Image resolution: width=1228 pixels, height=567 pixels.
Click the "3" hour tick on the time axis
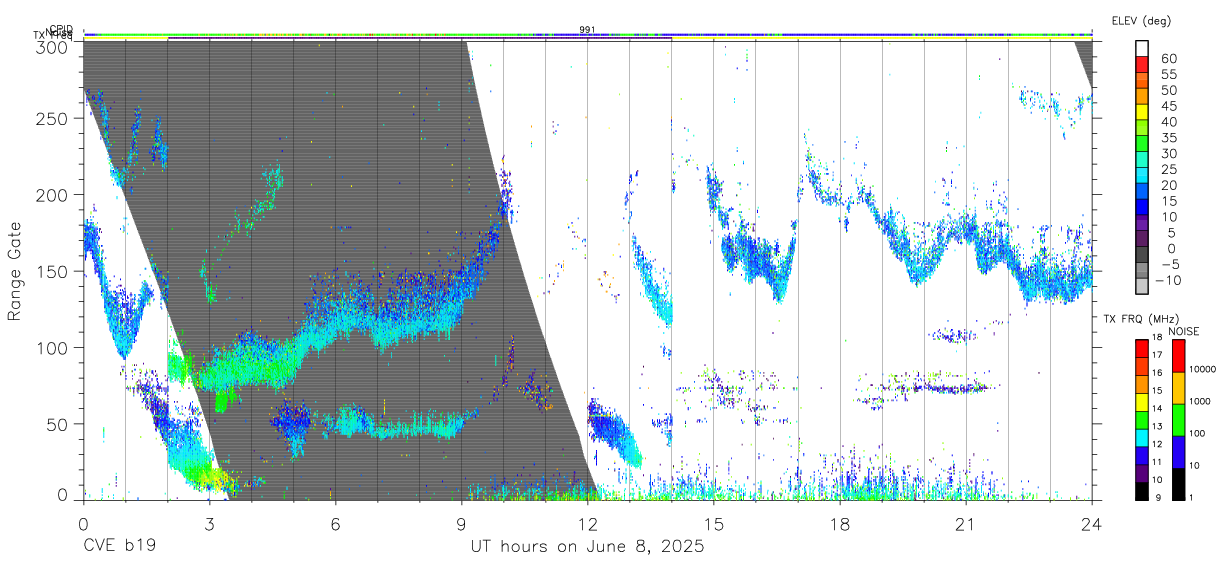(209, 523)
